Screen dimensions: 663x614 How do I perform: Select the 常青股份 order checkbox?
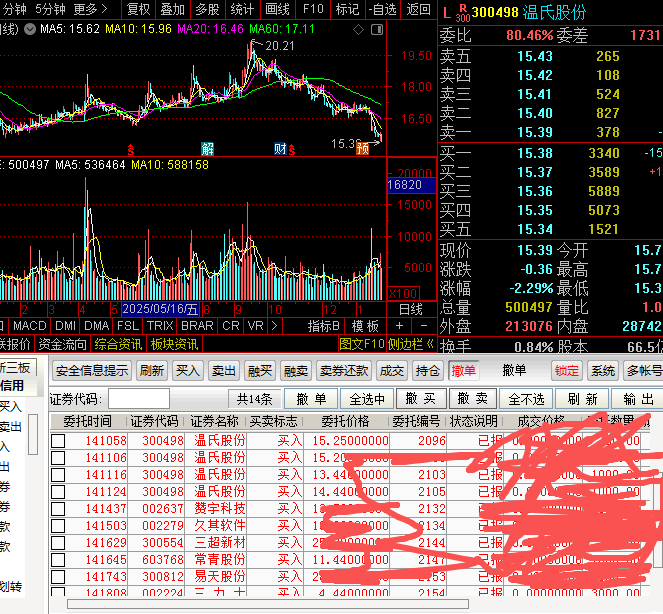[x=58, y=560]
